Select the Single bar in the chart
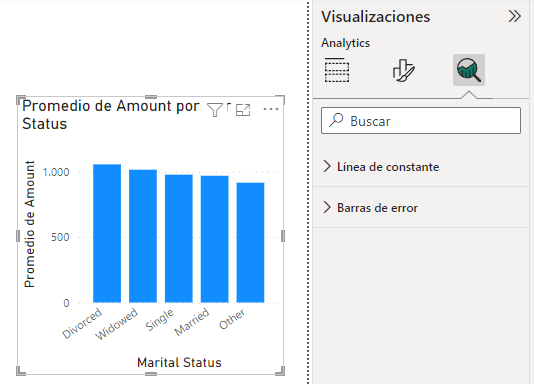This screenshot has width=534, height=384. click(x=179, y=238)
